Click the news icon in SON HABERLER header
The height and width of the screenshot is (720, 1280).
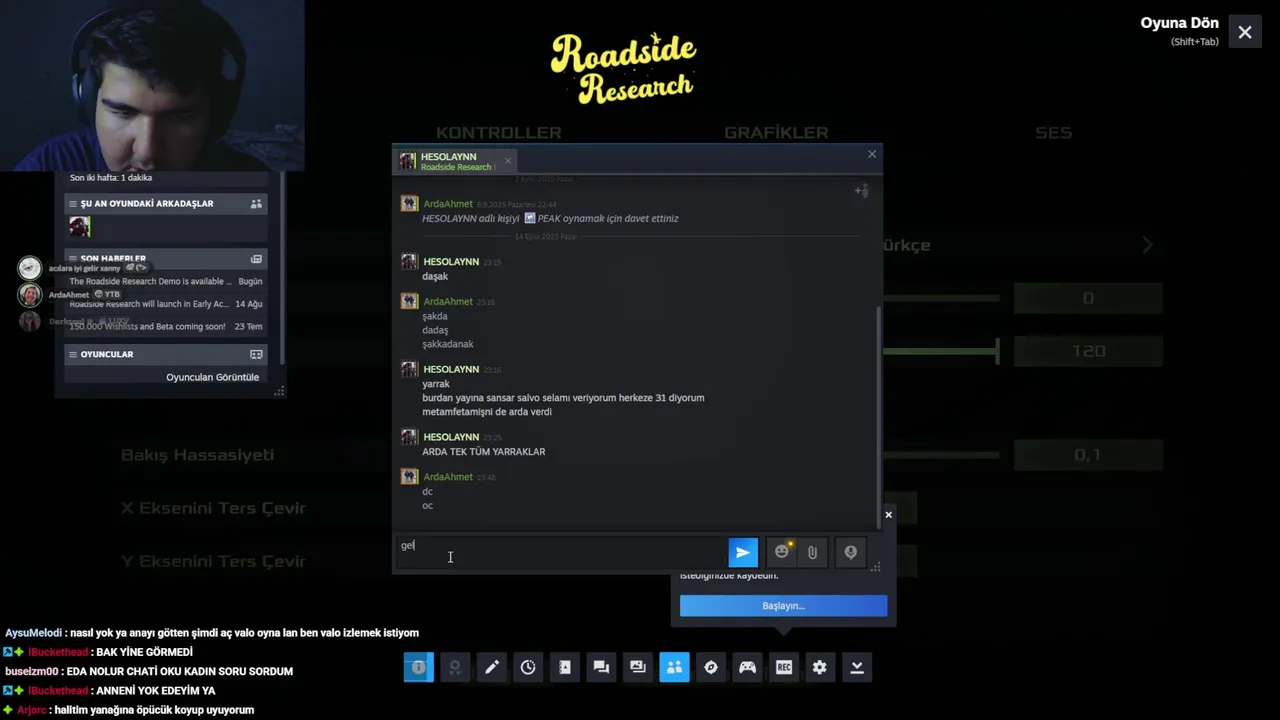(256, 259)
